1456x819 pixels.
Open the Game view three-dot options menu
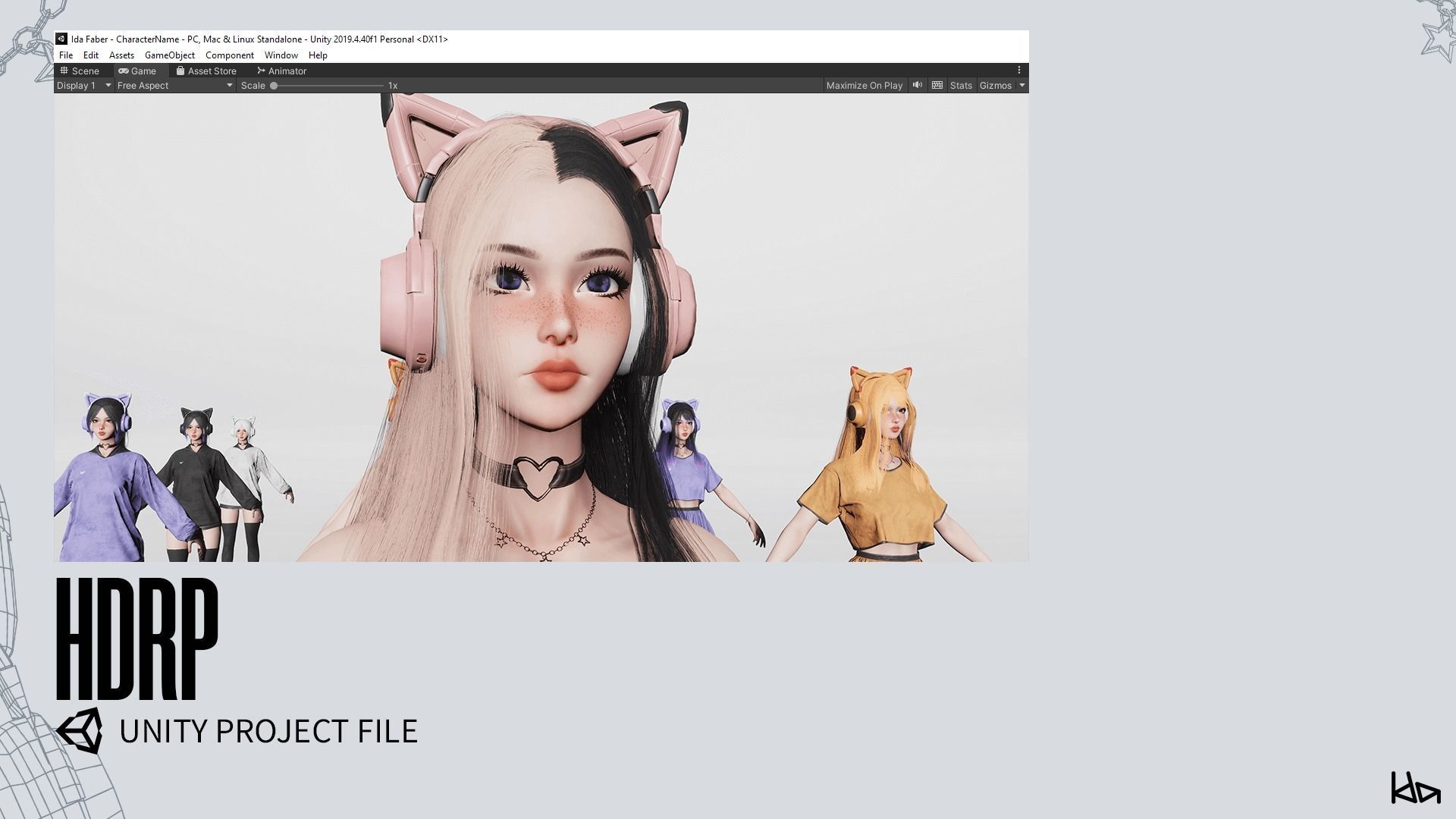point(1019,70)
